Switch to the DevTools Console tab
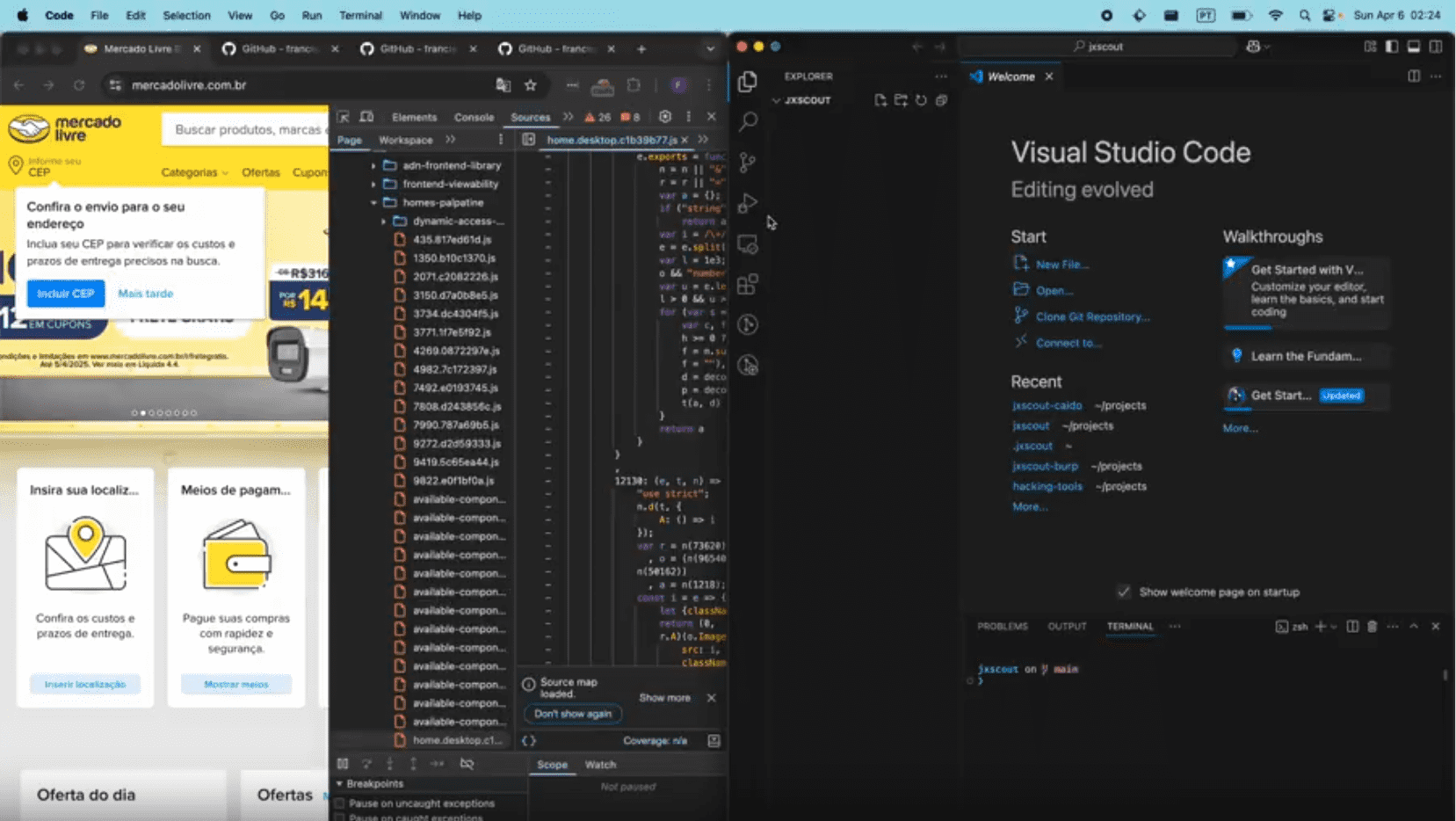The image size is (1456, 821). coord(474,117)
